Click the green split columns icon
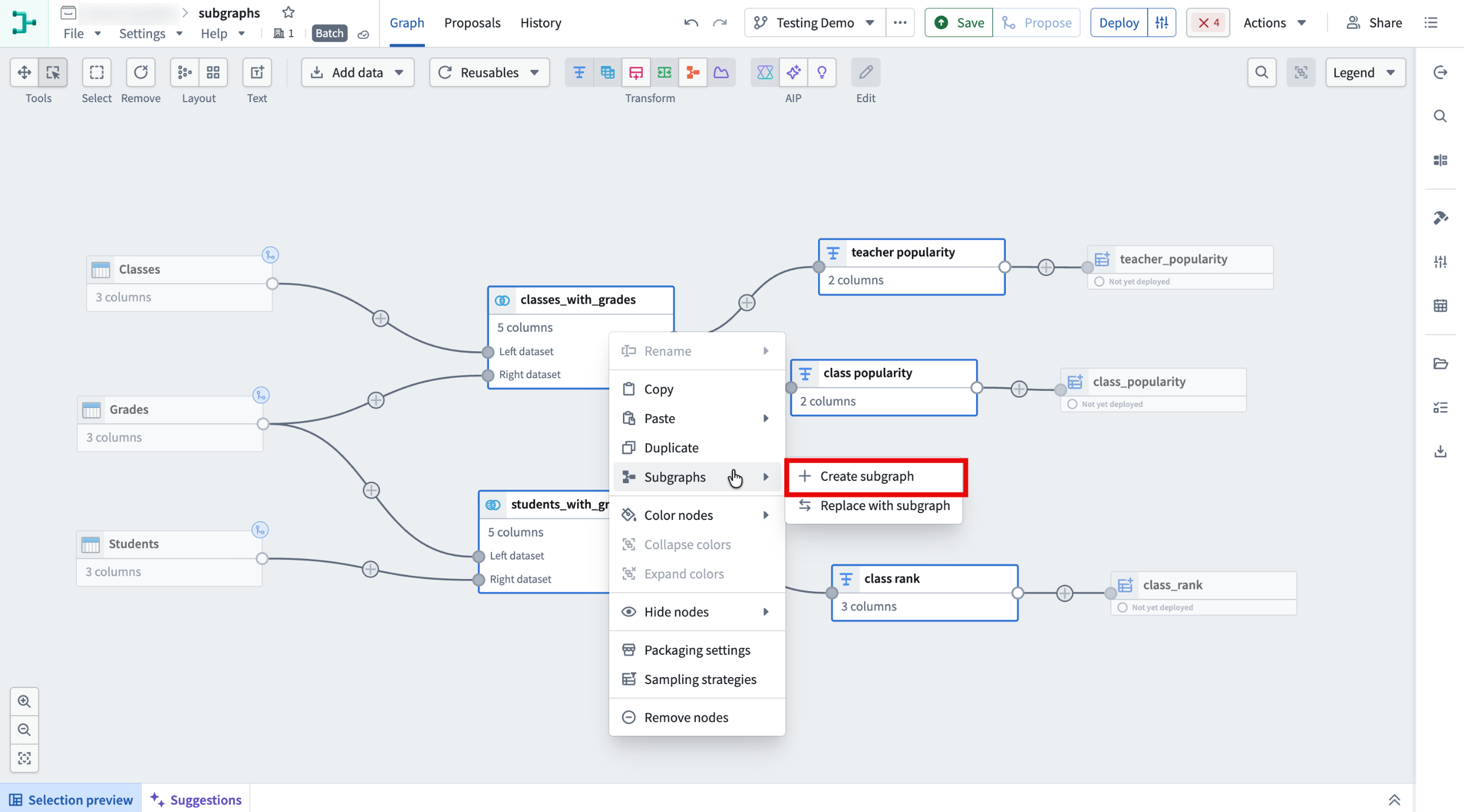The width and height of the screenshot is (1464, 812). point(664,72)
